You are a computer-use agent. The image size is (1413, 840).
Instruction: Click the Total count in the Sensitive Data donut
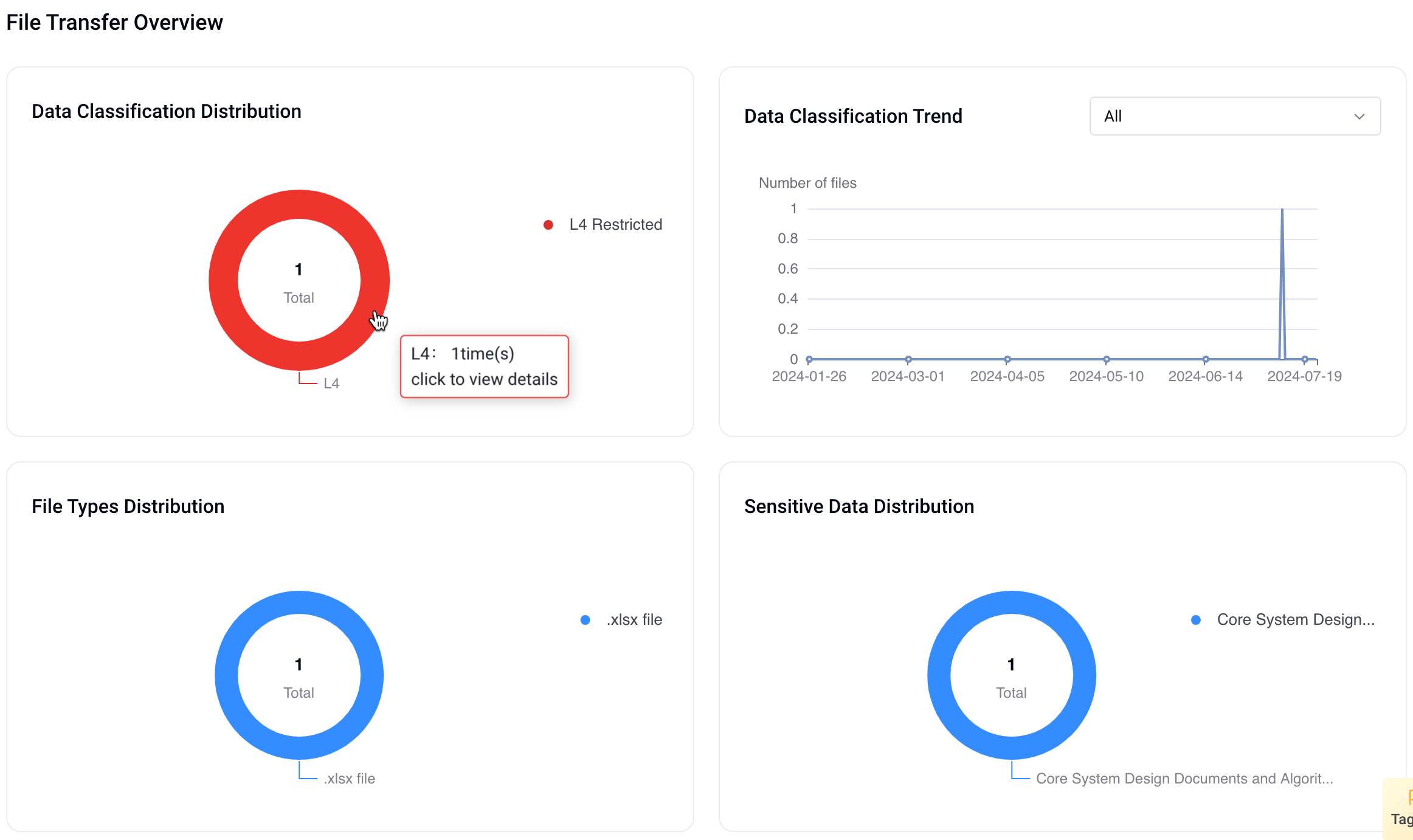[x=1011, y=665]
